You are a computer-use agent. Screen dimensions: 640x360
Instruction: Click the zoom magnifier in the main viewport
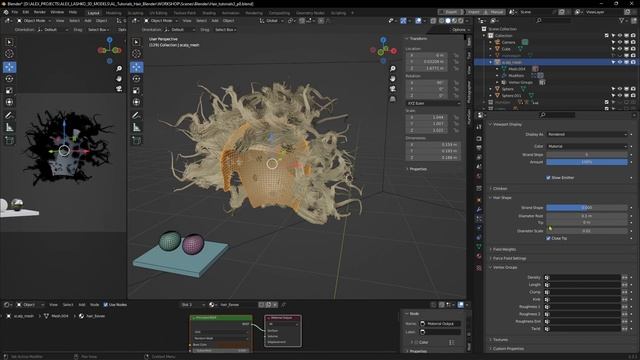click(x=393, y=69)
